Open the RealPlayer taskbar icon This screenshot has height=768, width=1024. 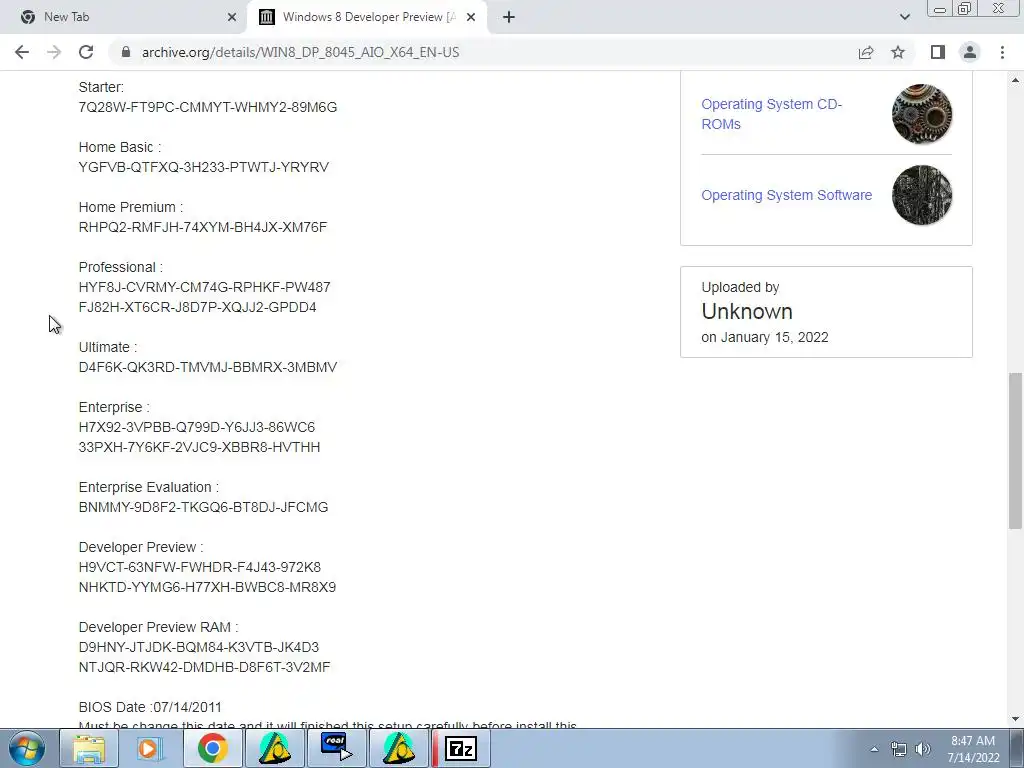coord(336,748)
